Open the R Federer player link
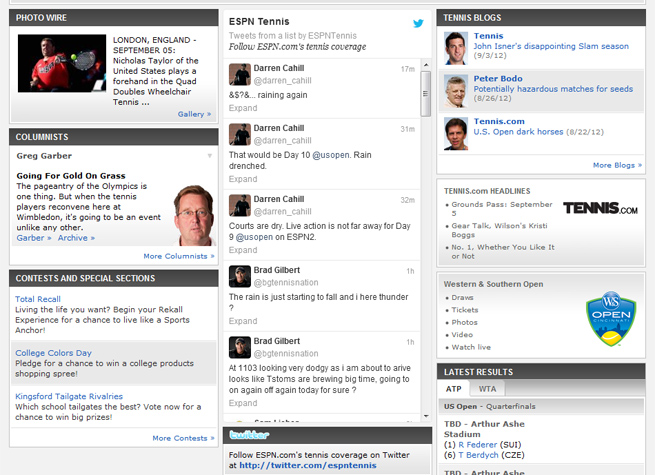Screen dimensions: 655x475 tap(477, 445)
